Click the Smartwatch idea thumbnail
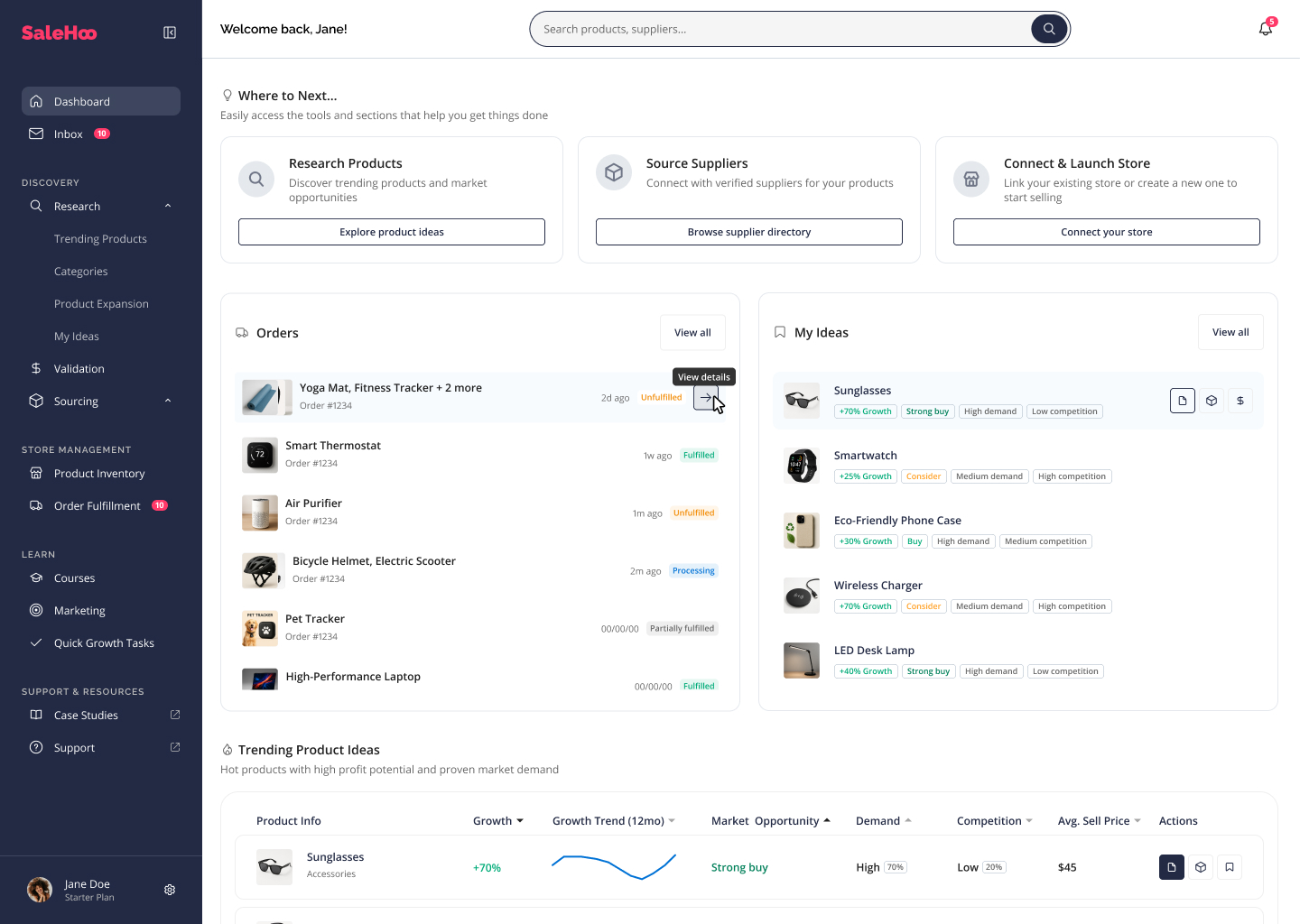 802,466
